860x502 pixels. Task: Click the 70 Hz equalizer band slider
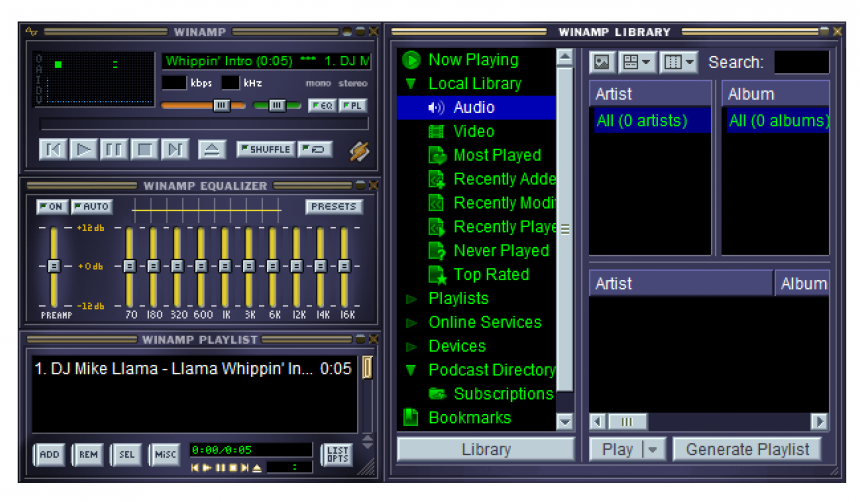(x=129, y=266)
